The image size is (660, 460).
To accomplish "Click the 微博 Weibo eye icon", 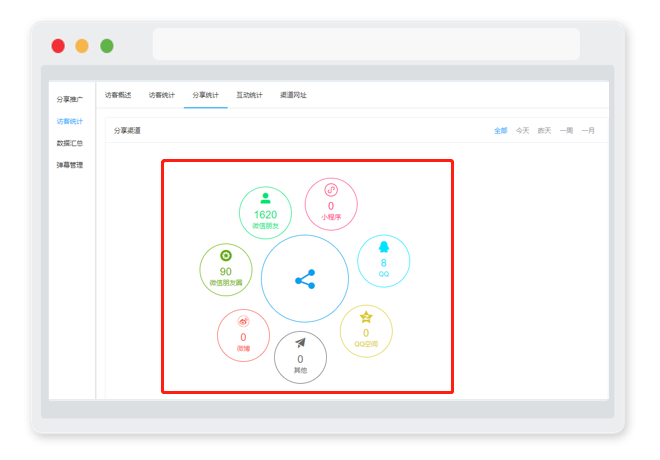I will 243,322.
